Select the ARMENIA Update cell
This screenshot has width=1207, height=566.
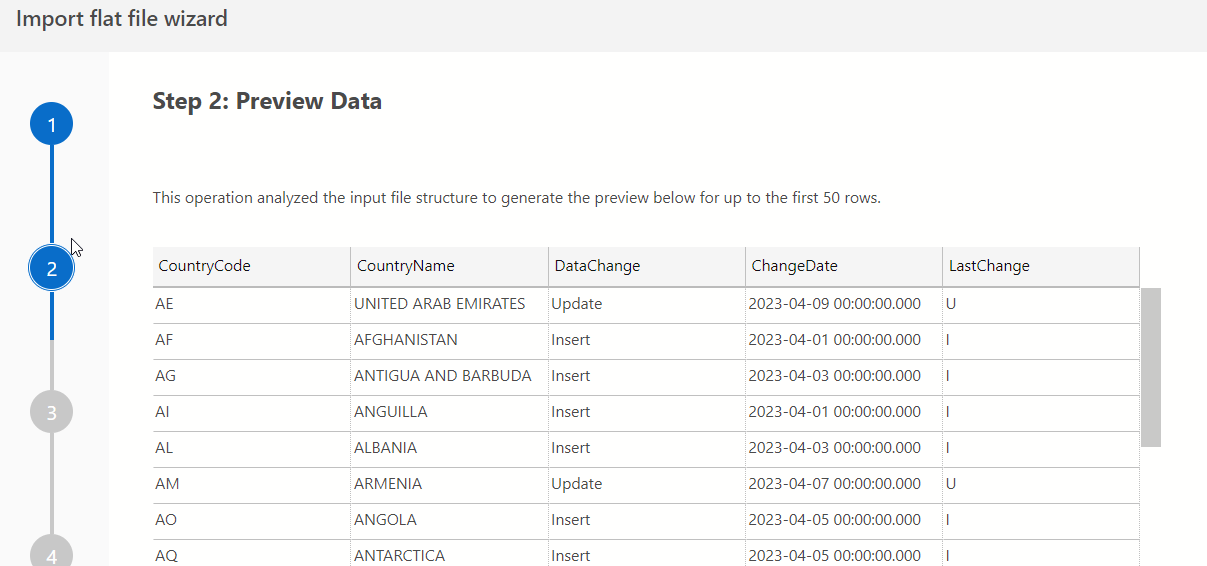coord(577,484)
